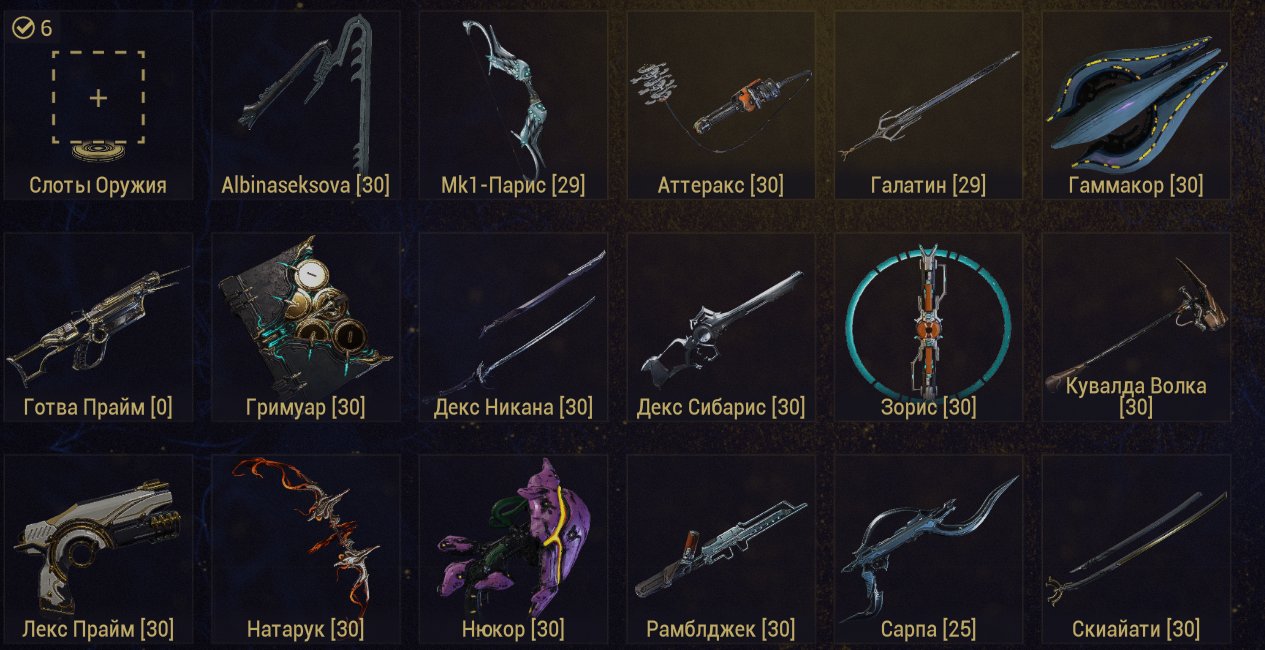This screenshot has height=650, width=1265.
Task: Select the Albinaseksova [30] weapon tile
Action: (305, 105)
